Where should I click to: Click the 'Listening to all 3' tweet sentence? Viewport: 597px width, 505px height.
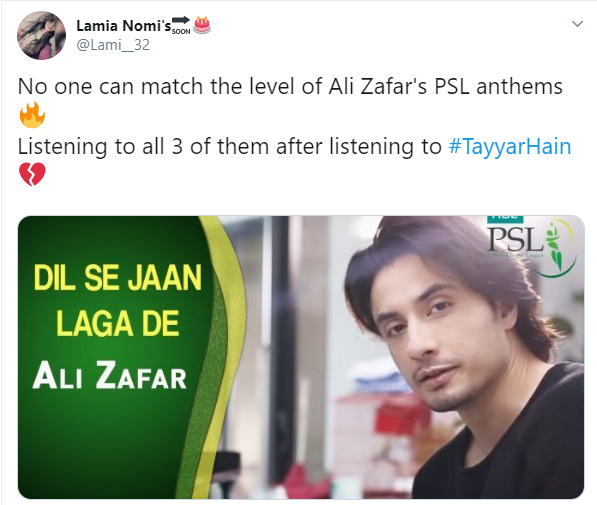coord(230,147)
